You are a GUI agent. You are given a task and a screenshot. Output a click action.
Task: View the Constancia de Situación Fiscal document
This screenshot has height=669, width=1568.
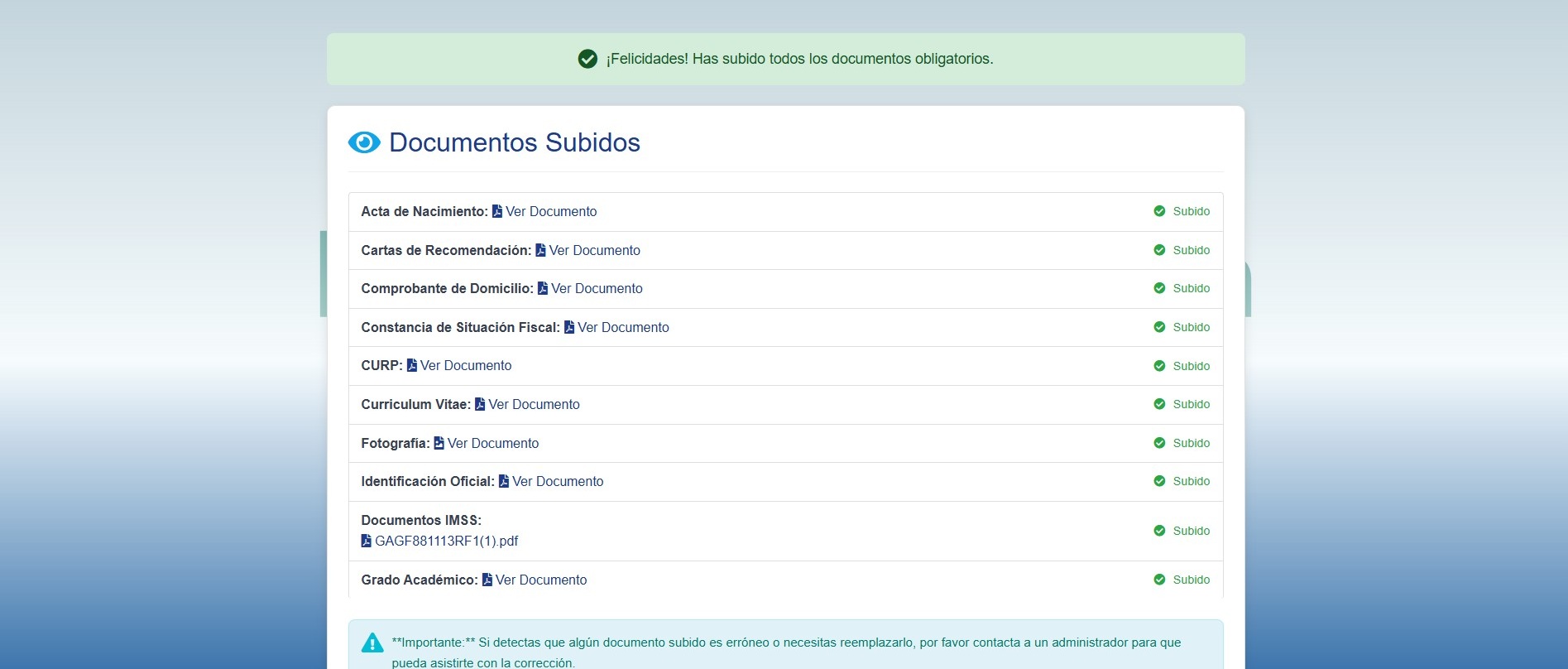coord(623,328)
